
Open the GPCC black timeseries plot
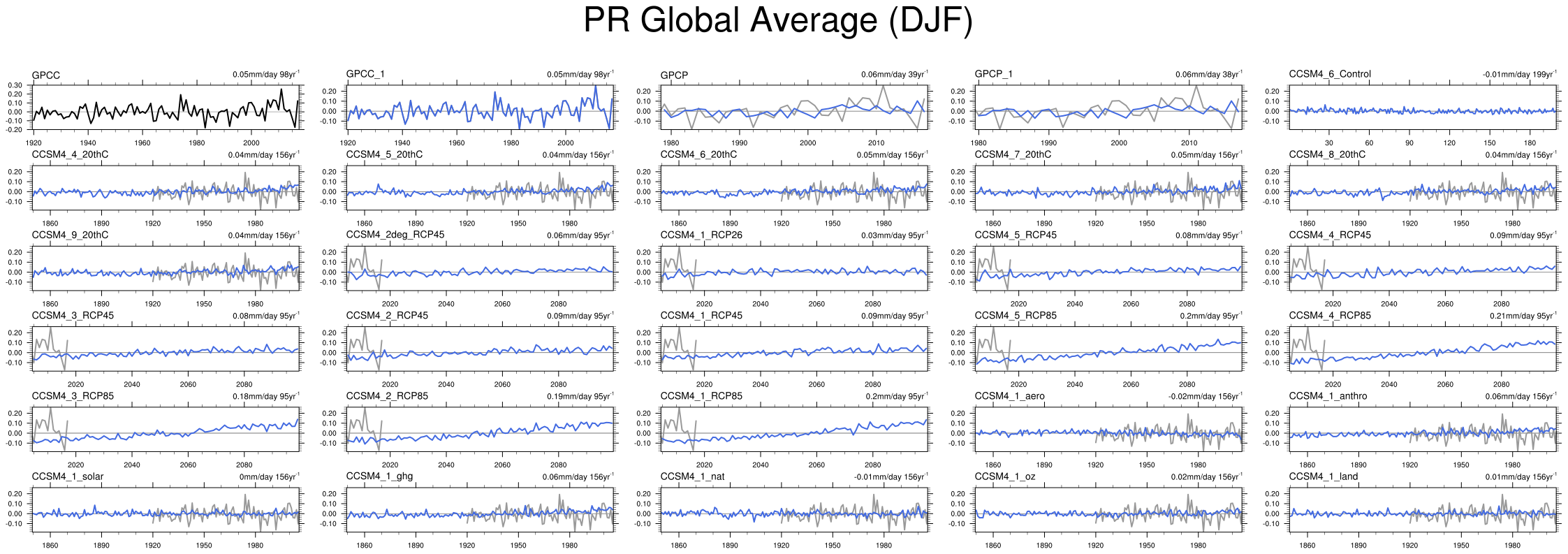point(166,108)
